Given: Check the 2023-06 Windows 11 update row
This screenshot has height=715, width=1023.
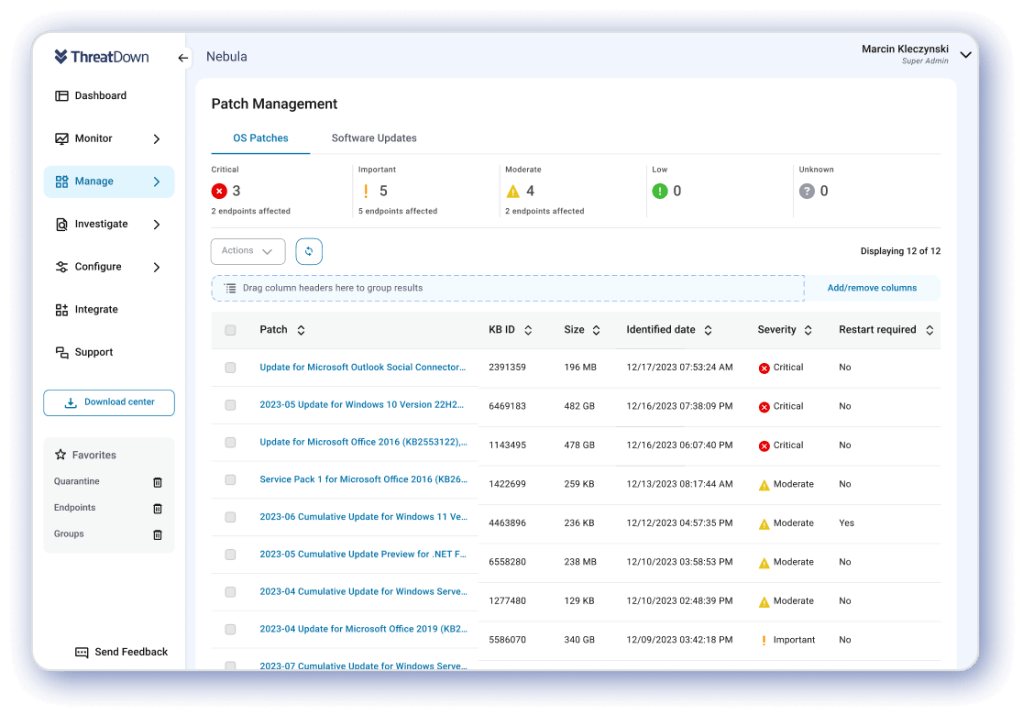Looking at the screenshot, I should (x=230, y=517).
